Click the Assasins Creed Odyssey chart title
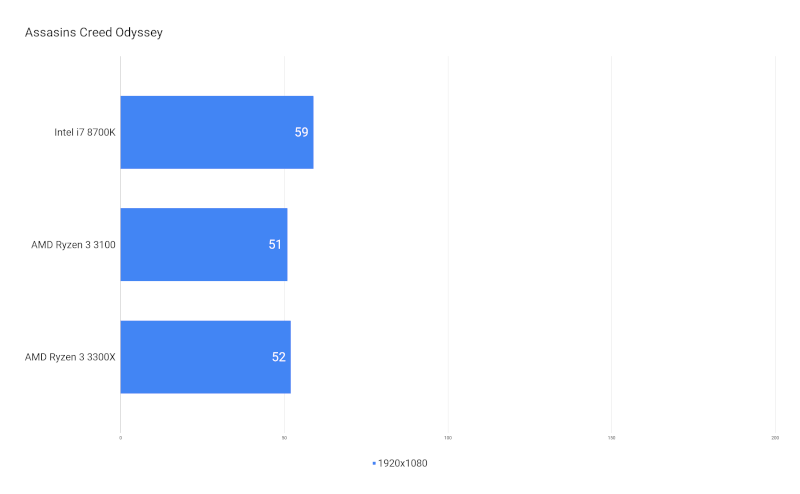800x494 pixels. coord(94,33)
